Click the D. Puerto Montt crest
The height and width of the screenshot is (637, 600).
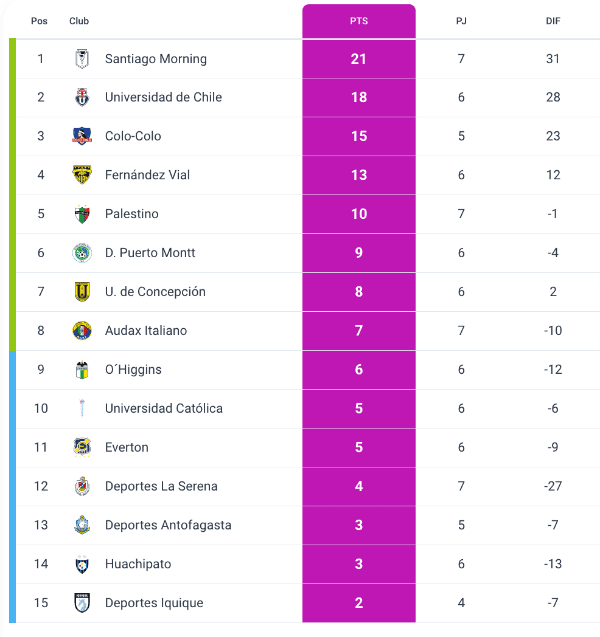[82, 253]
